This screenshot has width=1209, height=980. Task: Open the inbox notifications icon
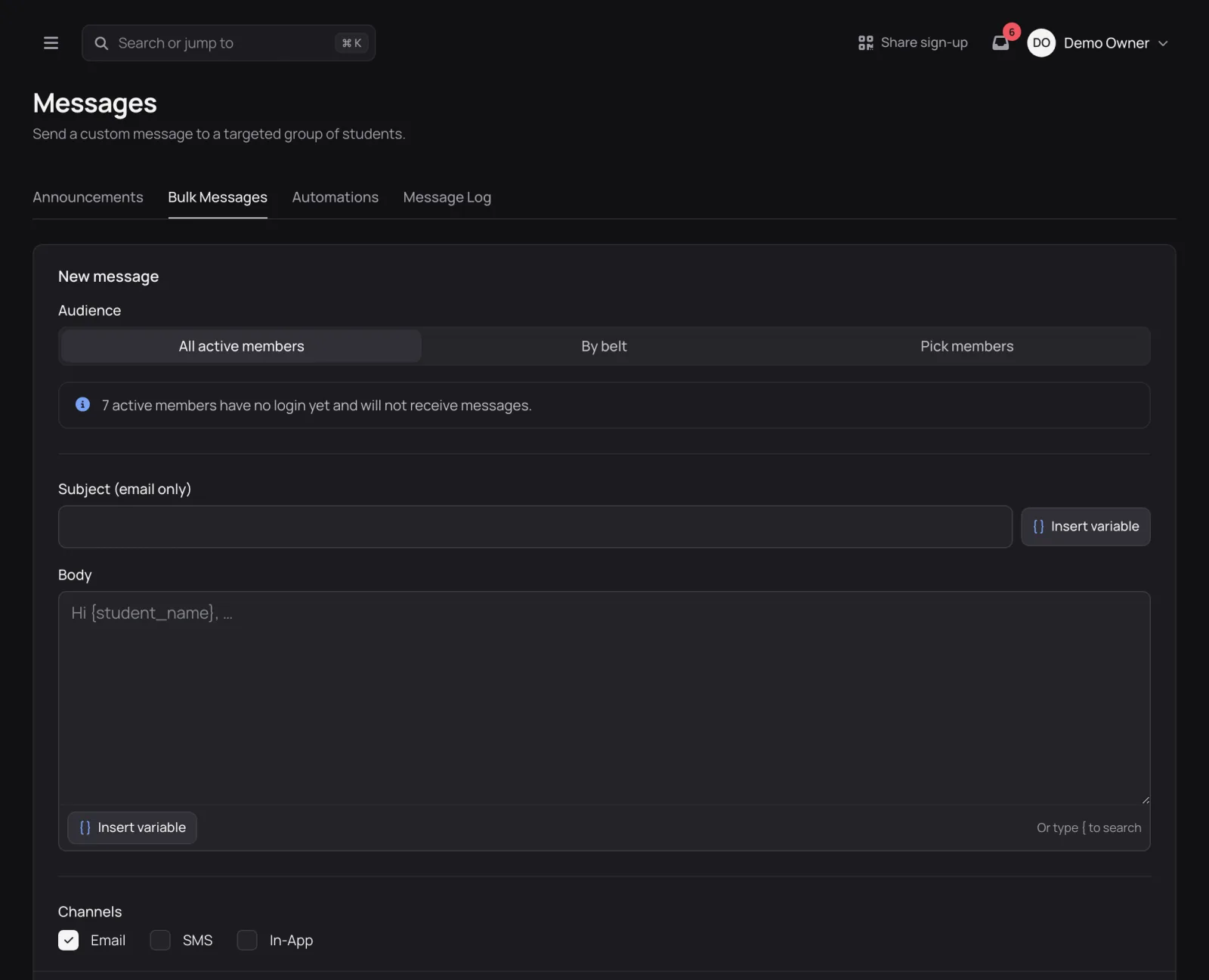[x=1000, y=43]
